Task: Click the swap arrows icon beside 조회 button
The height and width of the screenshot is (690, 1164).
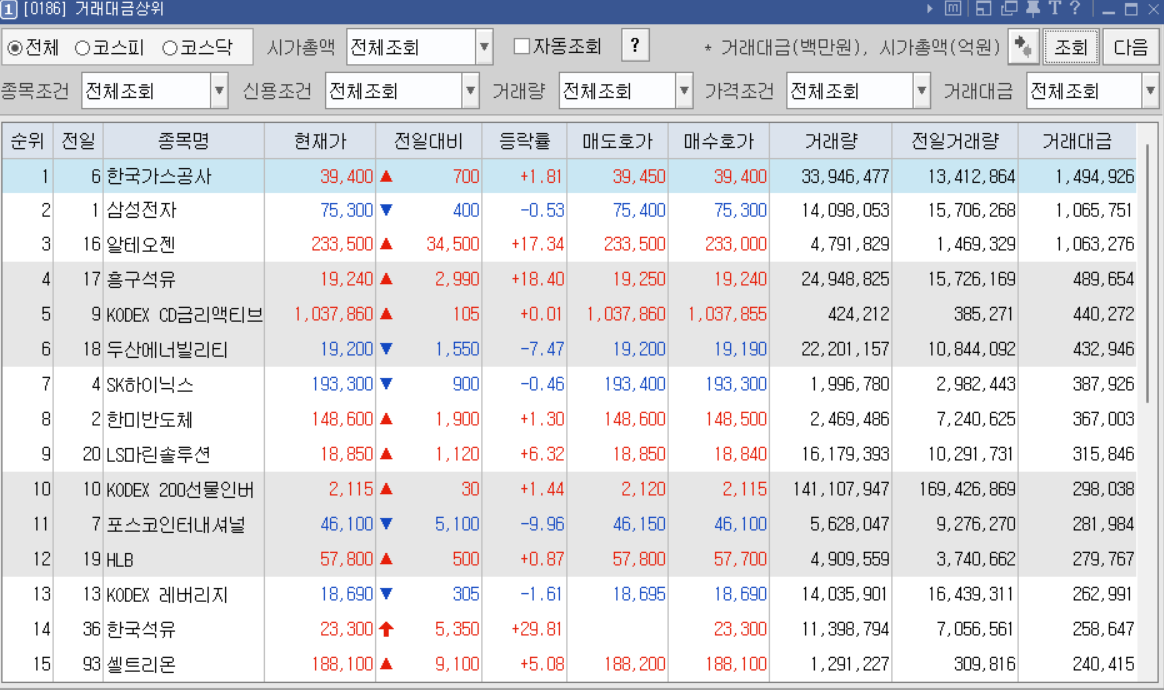Action: [x=1023, y=47]
